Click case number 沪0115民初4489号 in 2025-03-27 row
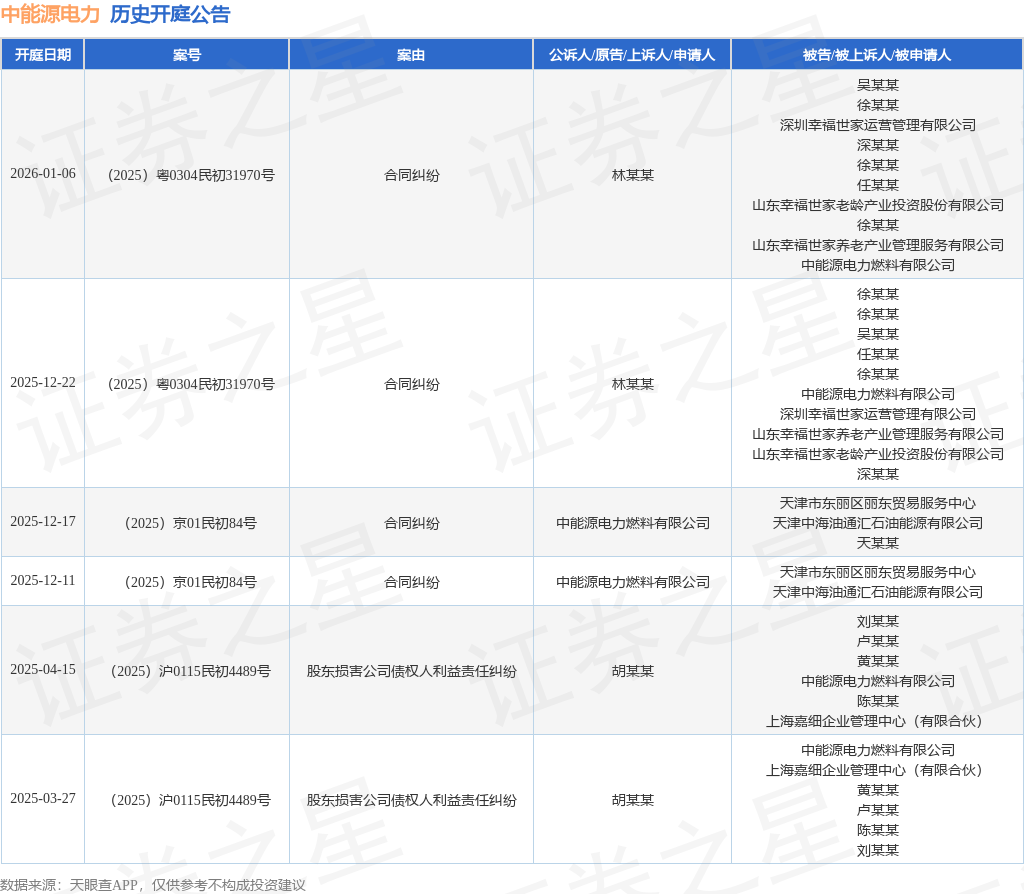This screenshot has height=894, width=1024. click(x=191, y=800)
